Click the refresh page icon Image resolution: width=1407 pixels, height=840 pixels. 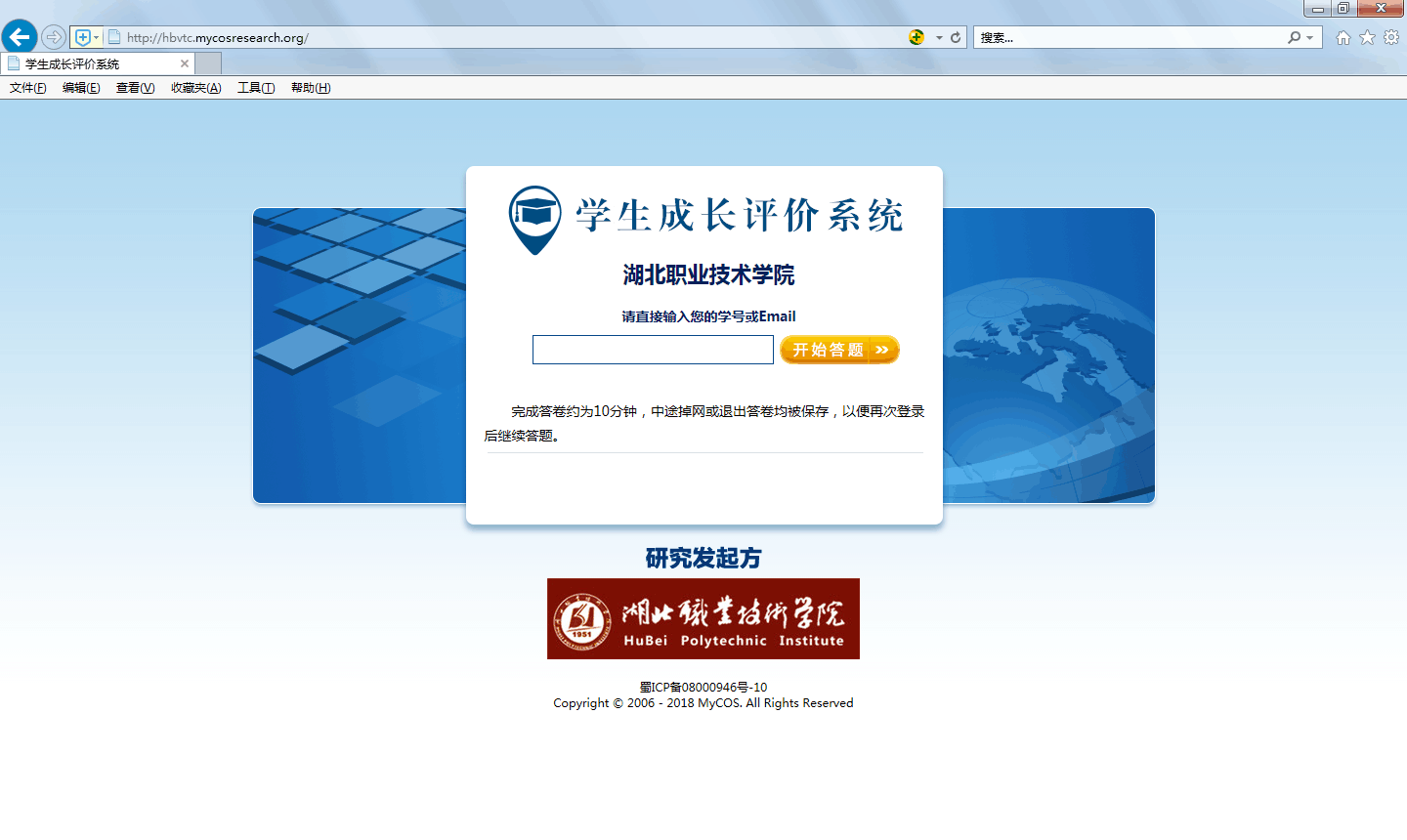pos(956,37)
